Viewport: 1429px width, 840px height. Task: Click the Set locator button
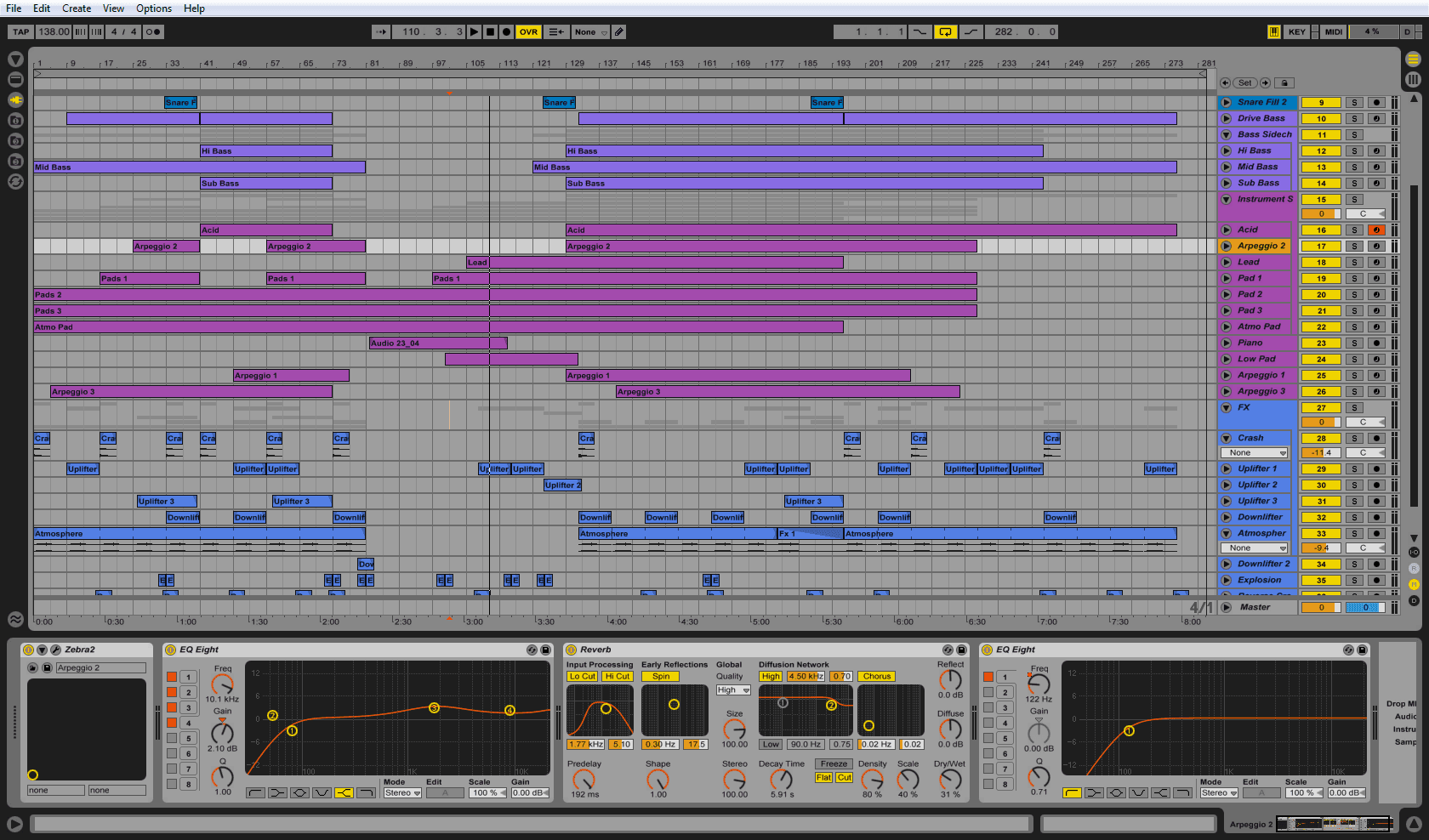[1244, 82]
